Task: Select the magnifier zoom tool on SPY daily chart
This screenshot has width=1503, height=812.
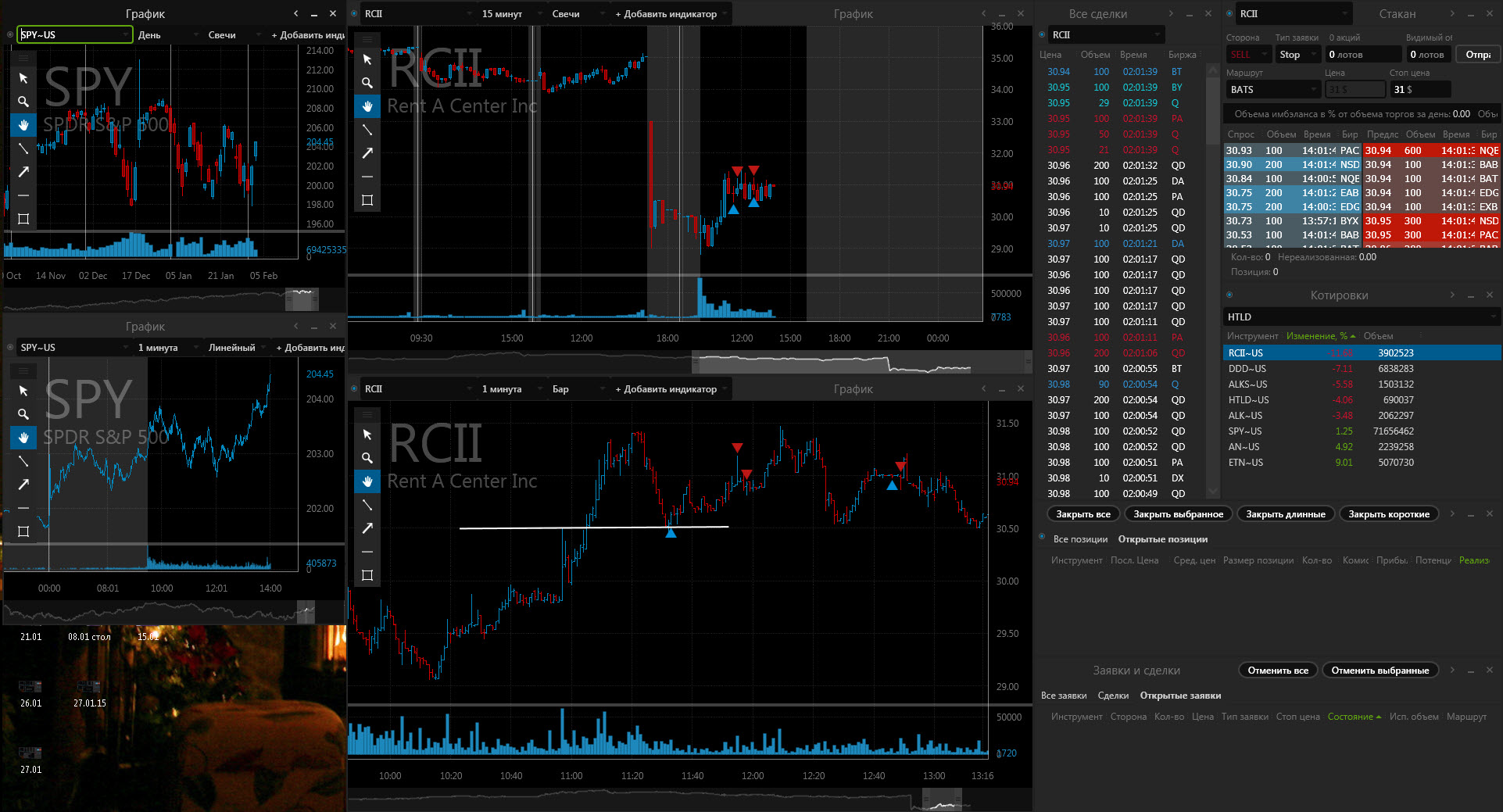Action: 23,102
